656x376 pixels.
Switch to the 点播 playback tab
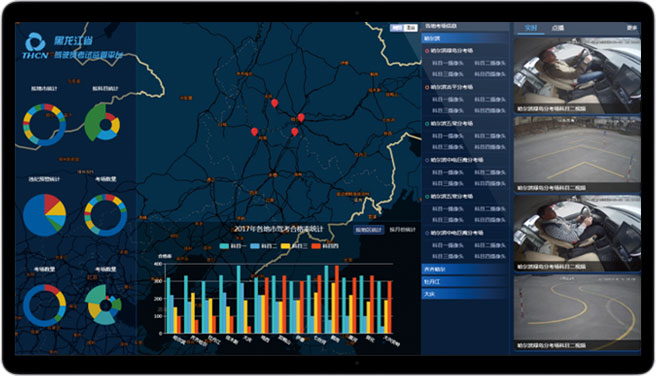pos(558,28)
